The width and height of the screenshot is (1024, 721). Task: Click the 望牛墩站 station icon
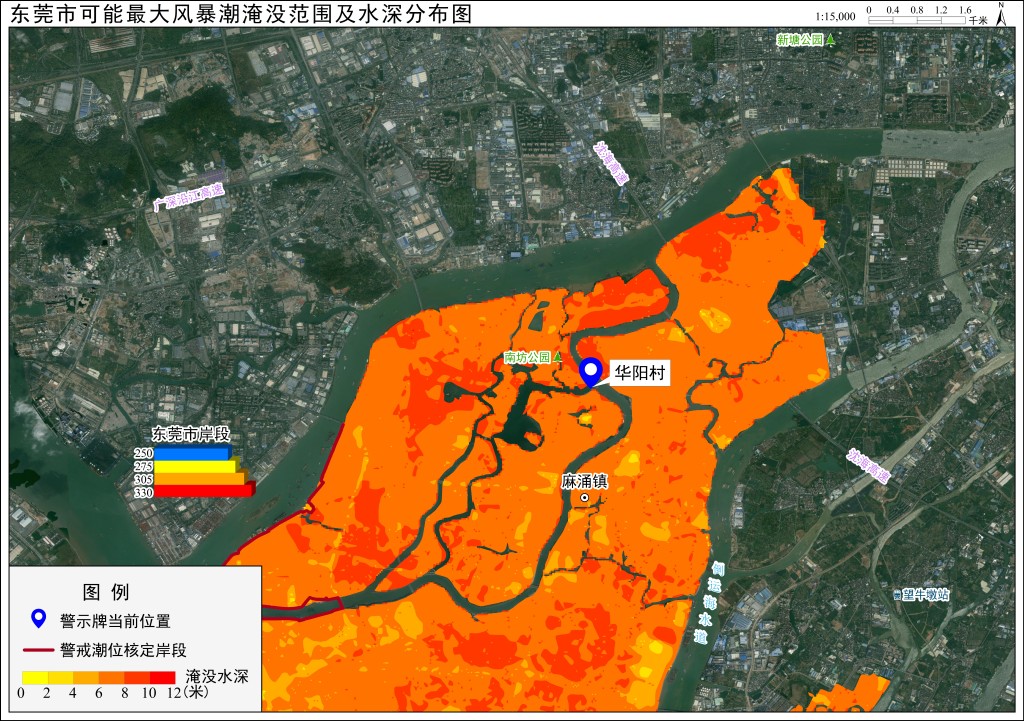point(897,595)
